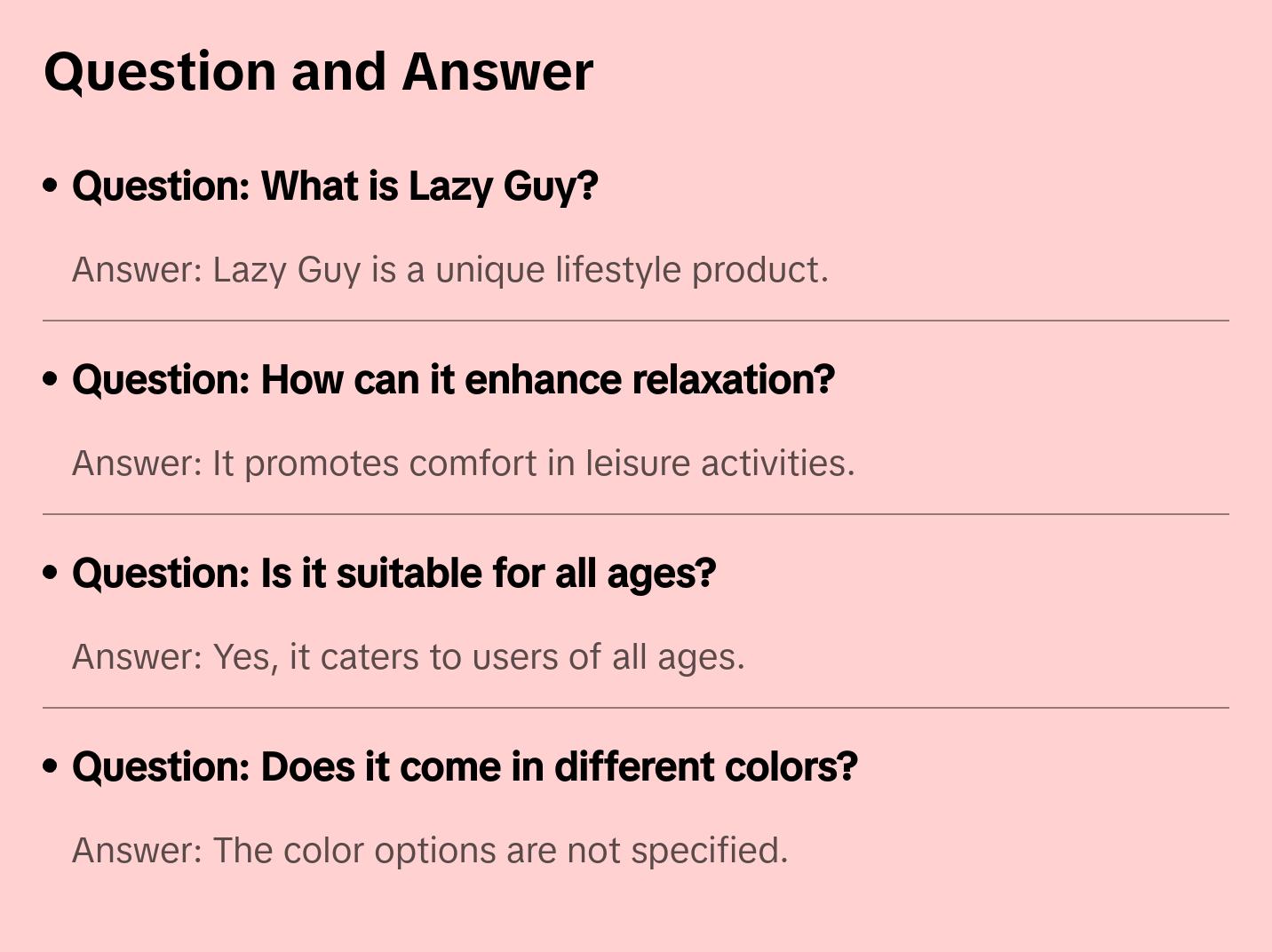Viewport: 1272px width, 952px height.
Task: Click the bullet beside 'What is Lazy Guy?'
Action: (51, 186)
